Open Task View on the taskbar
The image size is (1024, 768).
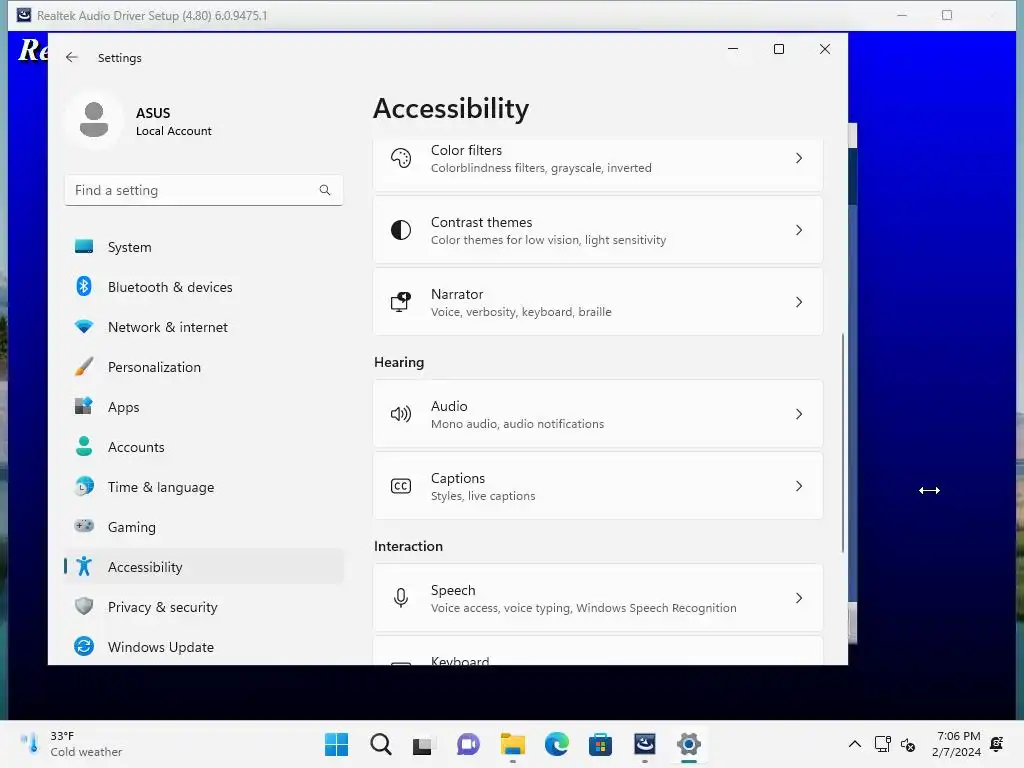(423, 745)
